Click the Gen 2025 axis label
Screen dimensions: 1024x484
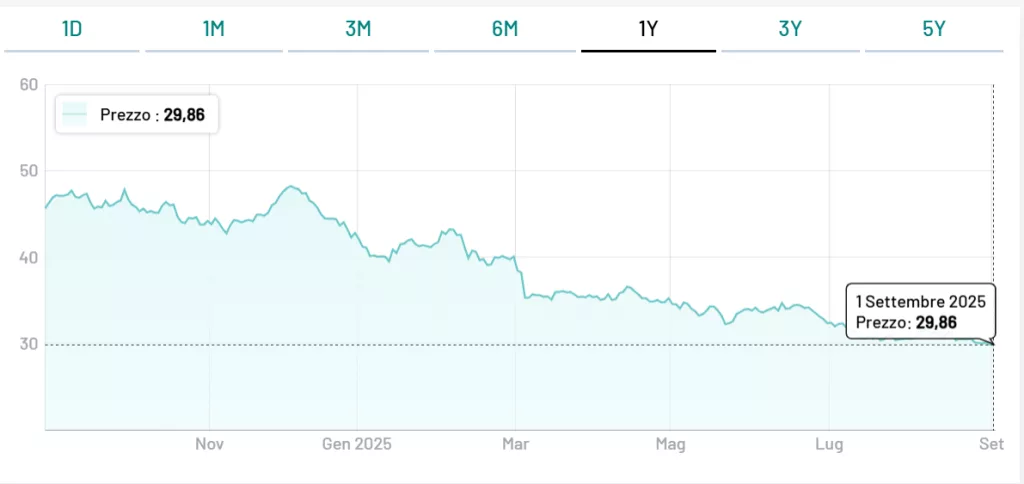point(359,443)
